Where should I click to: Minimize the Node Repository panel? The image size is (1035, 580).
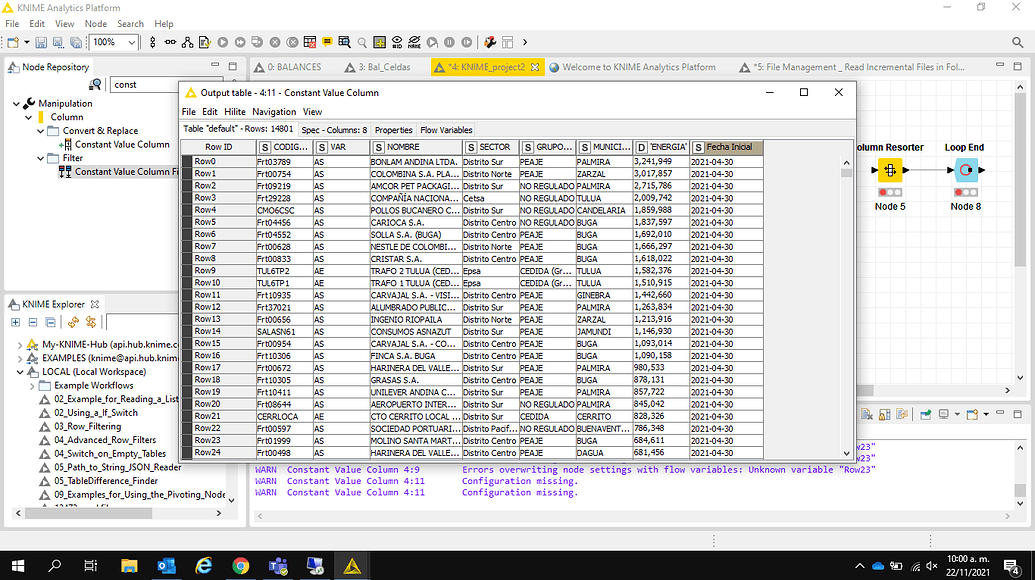click(x=213, y=66)
